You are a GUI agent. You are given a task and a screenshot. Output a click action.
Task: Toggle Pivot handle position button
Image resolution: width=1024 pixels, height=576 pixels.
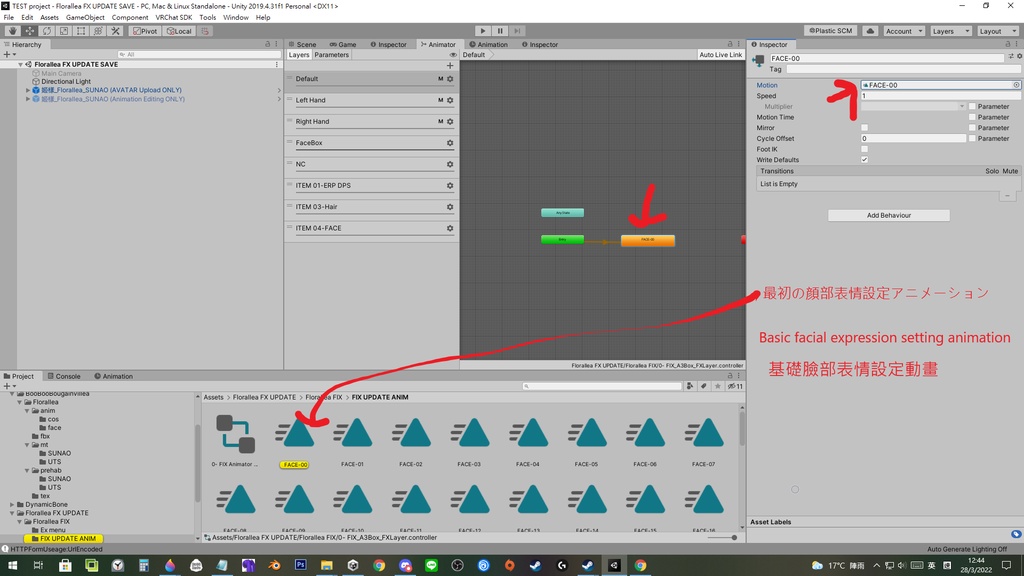pos(145,31)
